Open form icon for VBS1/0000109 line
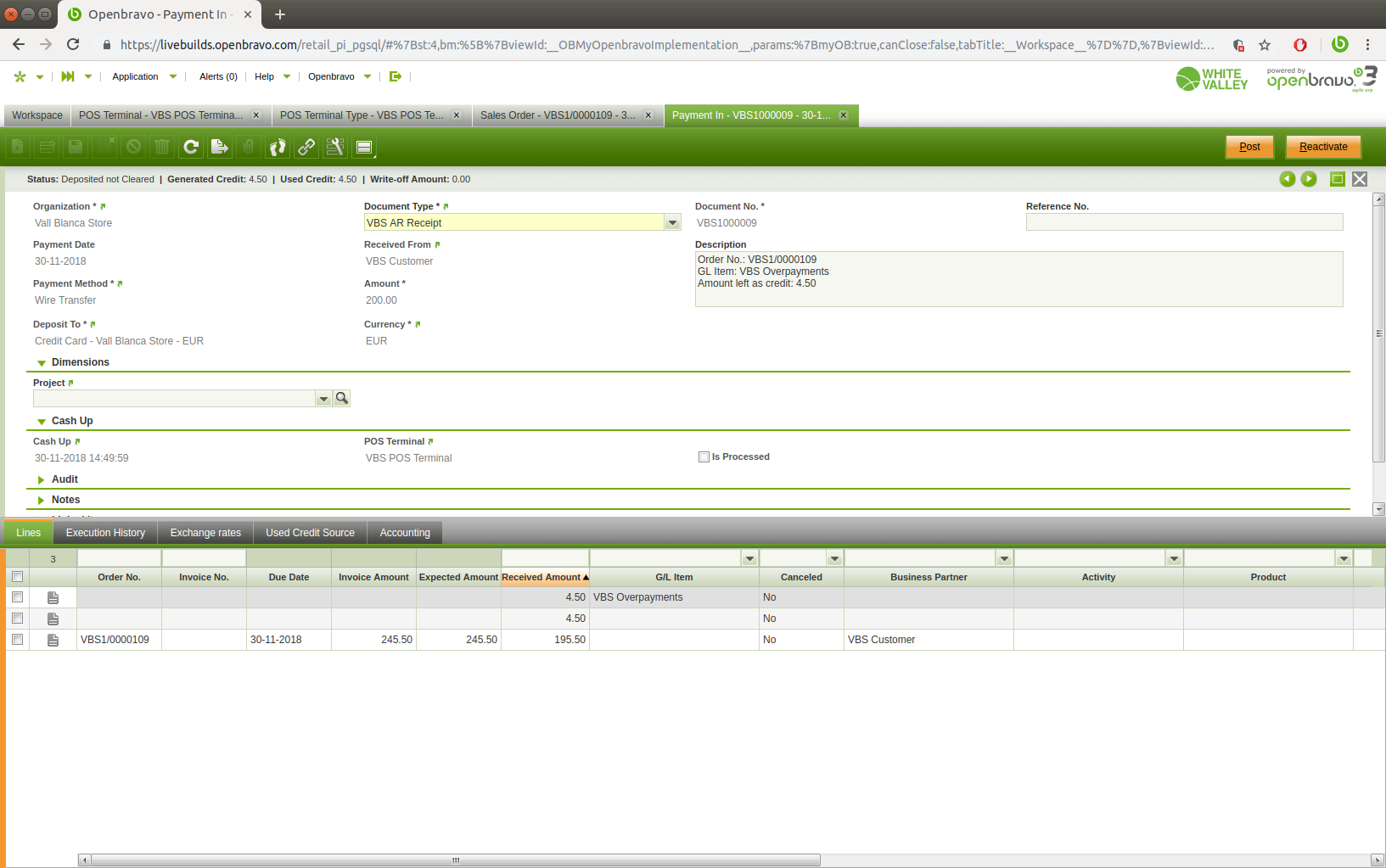The image size is (1386, 868). click(x=53, y=640)
